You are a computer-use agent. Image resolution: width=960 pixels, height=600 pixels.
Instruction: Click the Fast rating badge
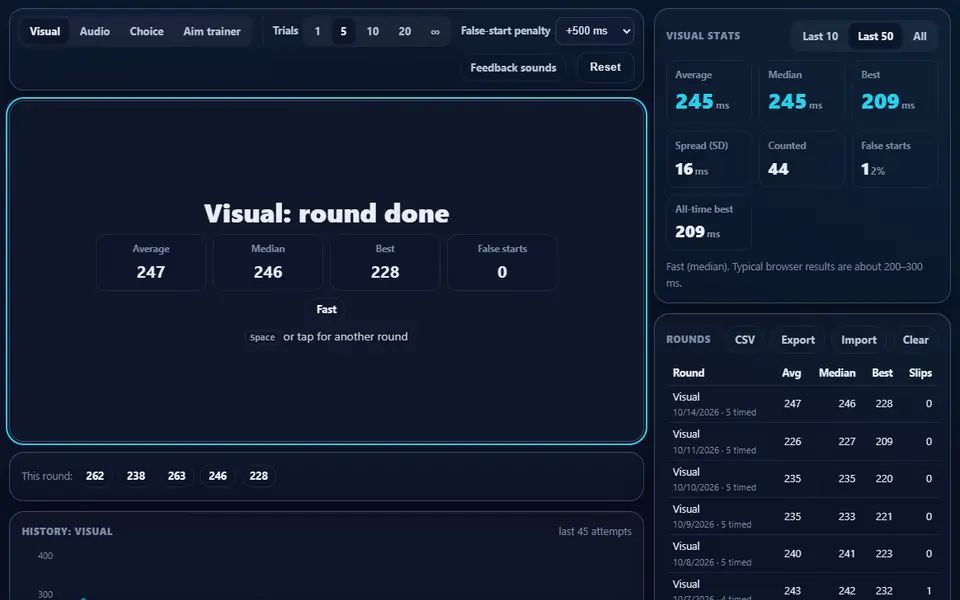[326, 309]
